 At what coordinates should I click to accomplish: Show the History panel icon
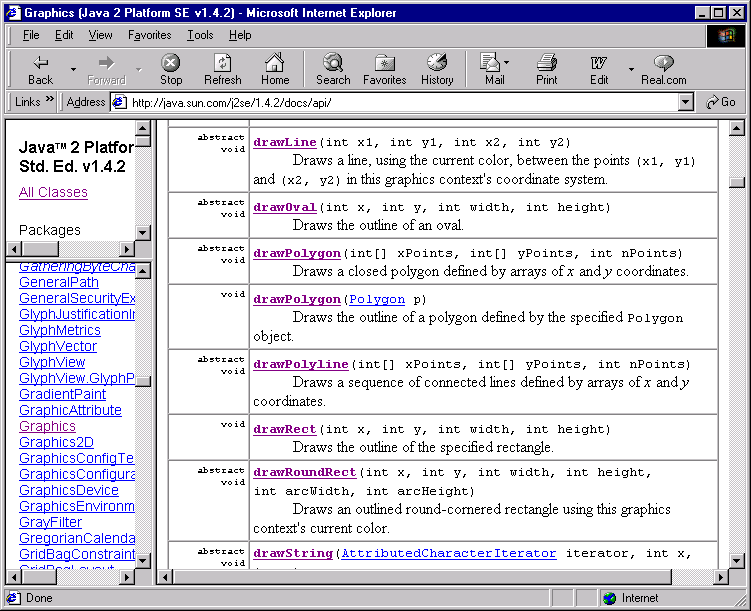pyautogui.click(x=437, y=63)
